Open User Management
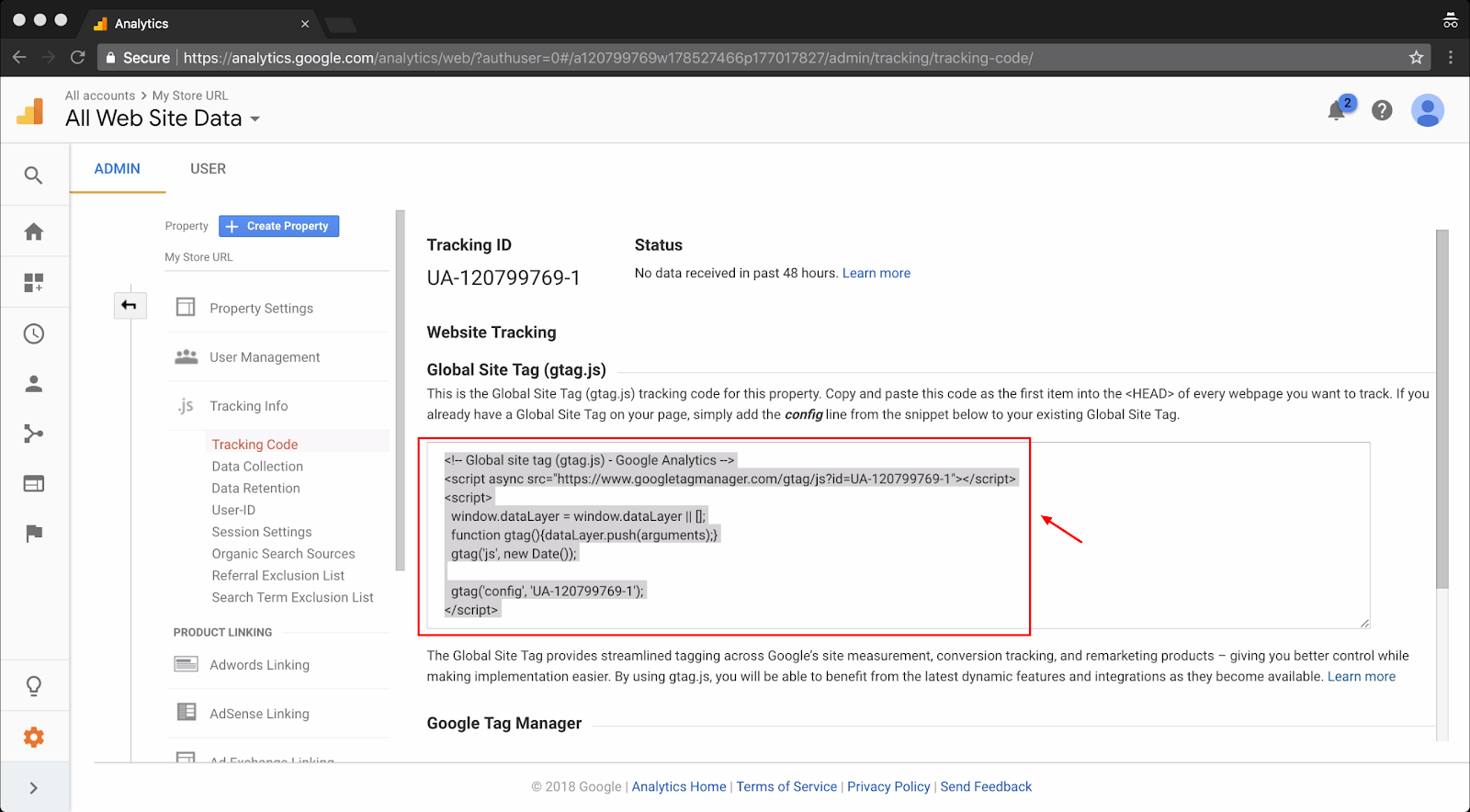Viewport: 1470px width, 812px height. pyautogui.click(x=265, y=357)
